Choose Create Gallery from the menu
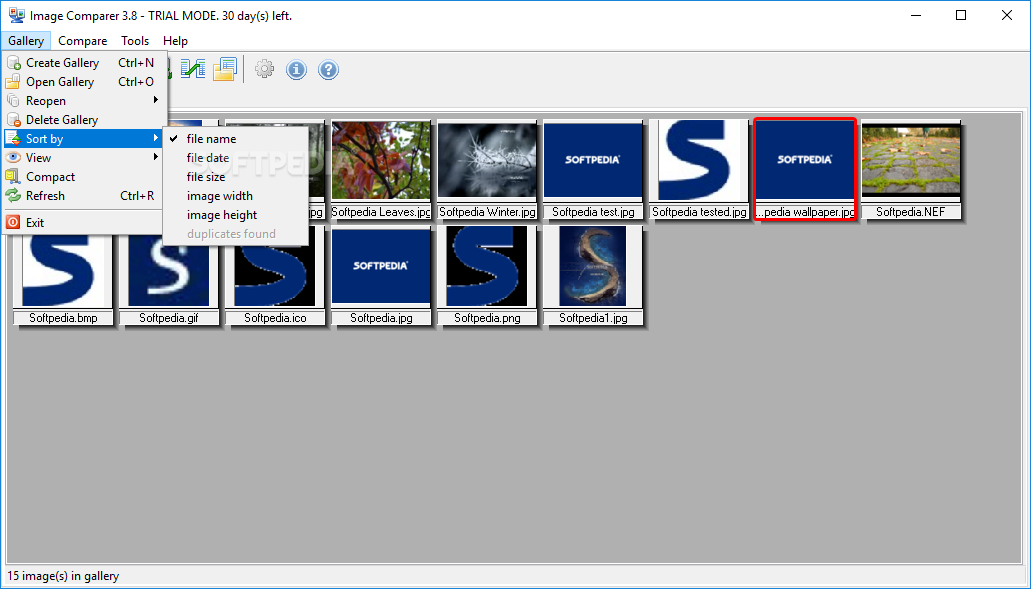This screenshot has width=1031, height=589. click(85, 63)
